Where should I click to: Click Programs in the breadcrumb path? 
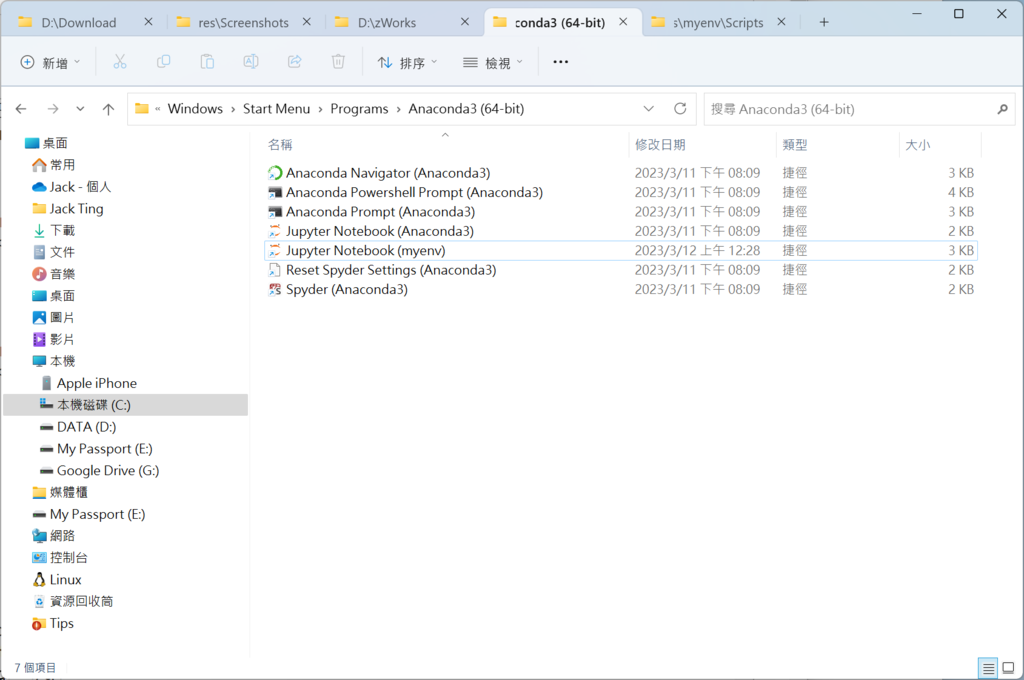click(359, 109)
